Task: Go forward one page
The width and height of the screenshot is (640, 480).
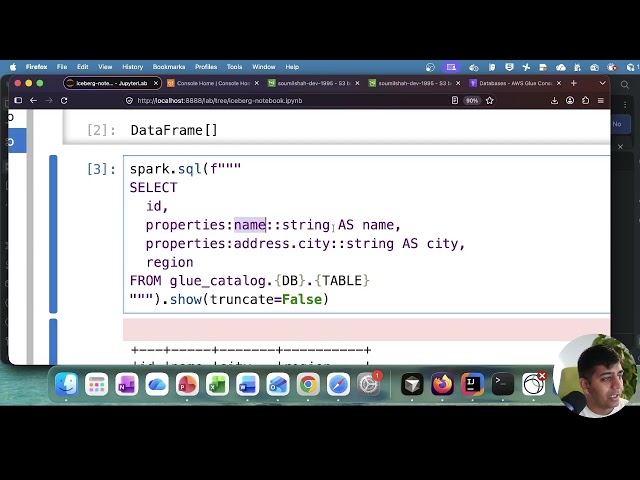Action: [49, 100]
